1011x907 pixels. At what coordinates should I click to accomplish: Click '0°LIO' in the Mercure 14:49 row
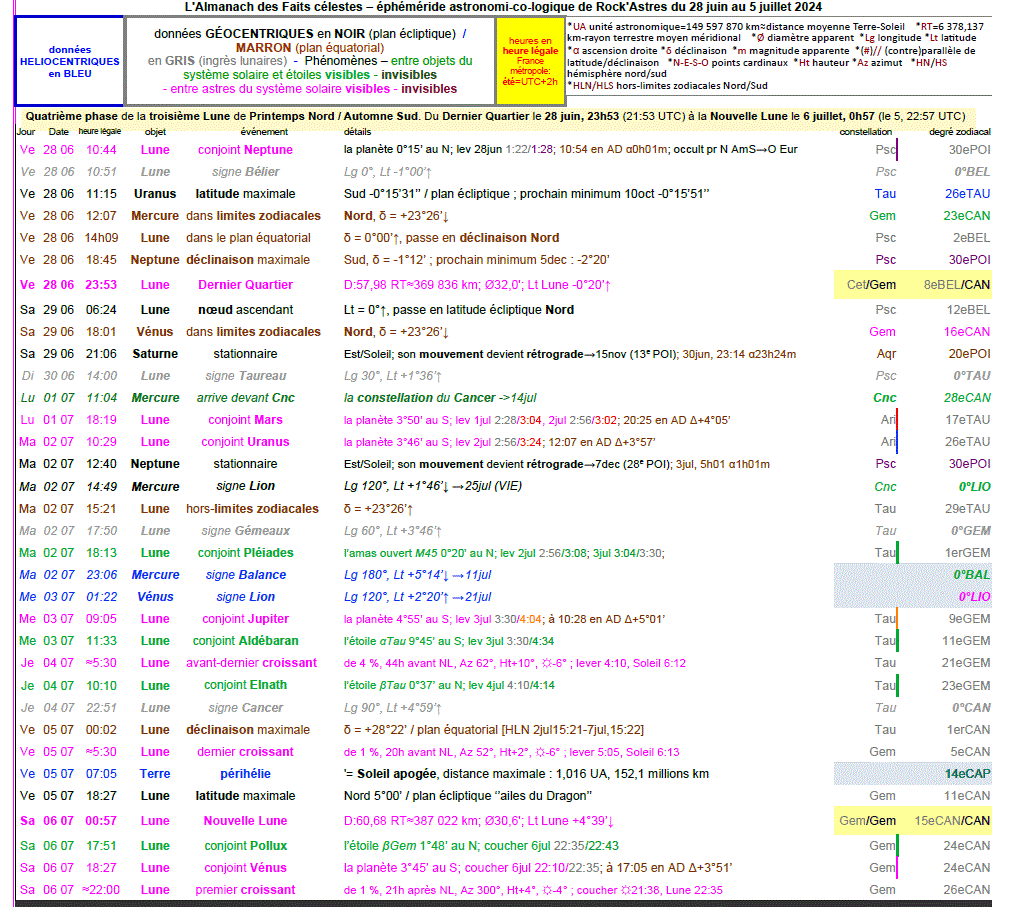[974, 487]
